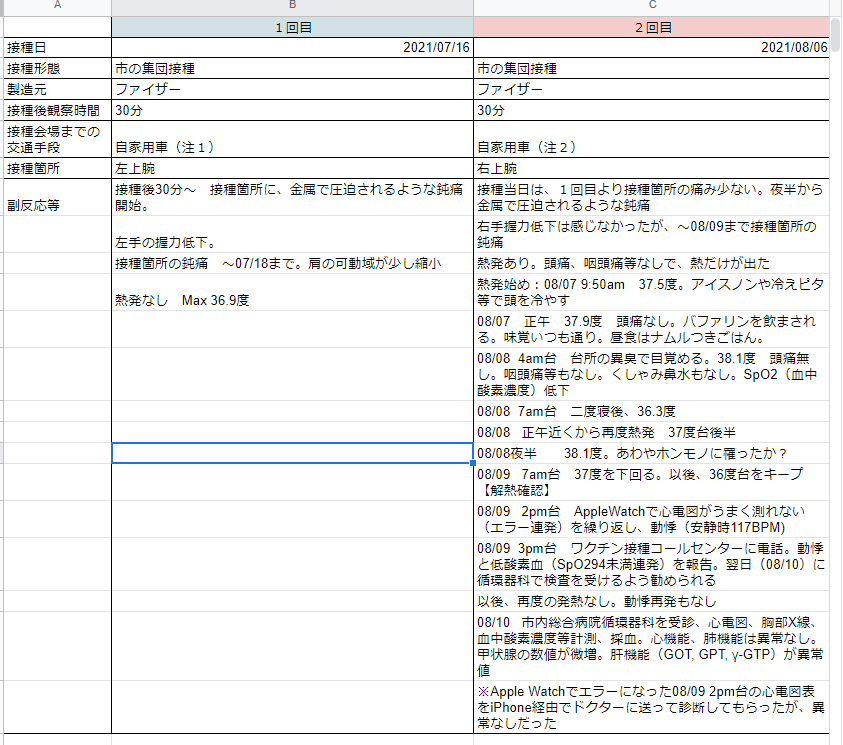Image resolution: width=843 pixels, height=745 pixels.
Task: Select cell starting '接種後30分～'
Action: (x=292, y=197)
